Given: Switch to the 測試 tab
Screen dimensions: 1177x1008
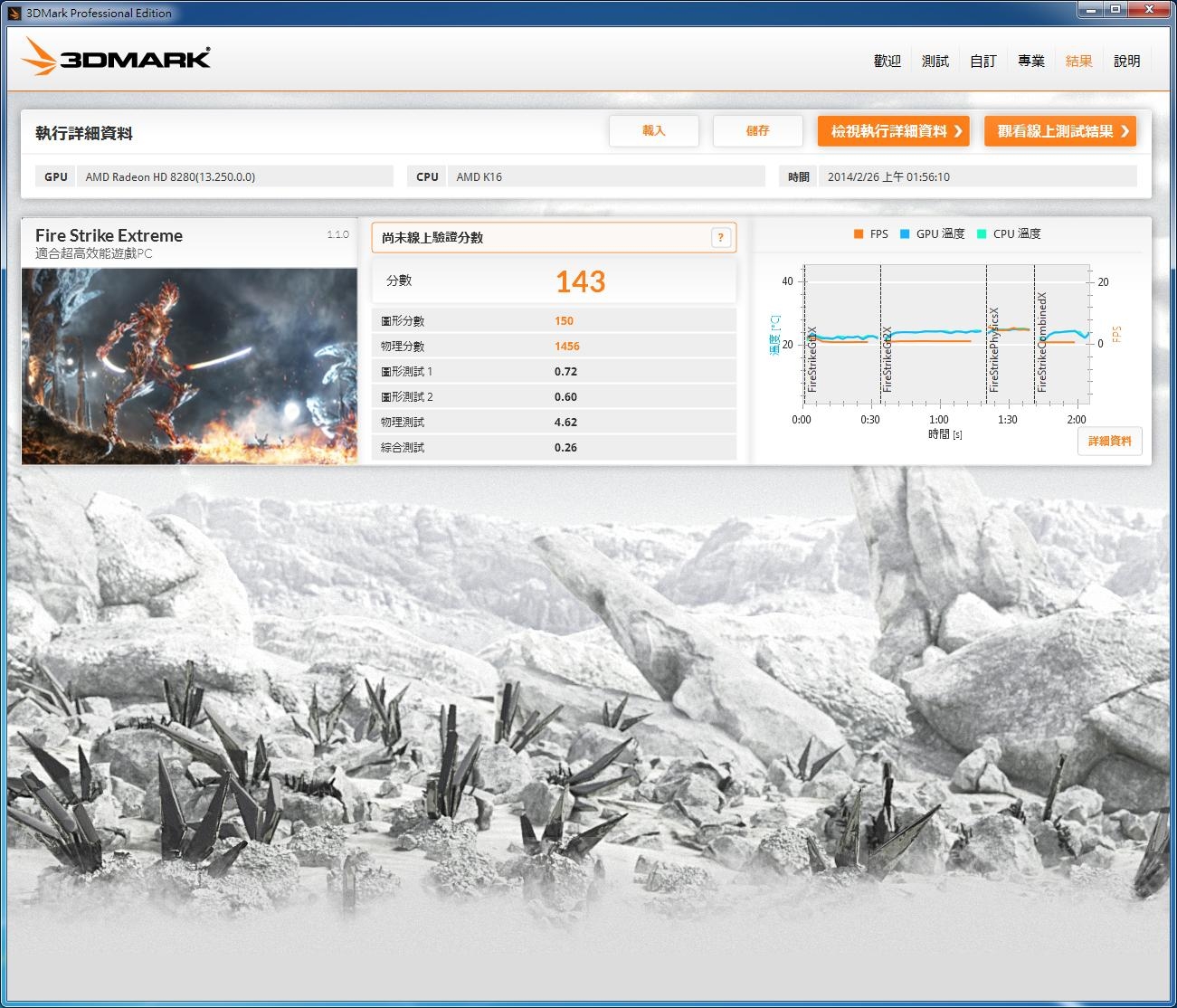Looking at the screenshot, I should [x=935, y=61].
